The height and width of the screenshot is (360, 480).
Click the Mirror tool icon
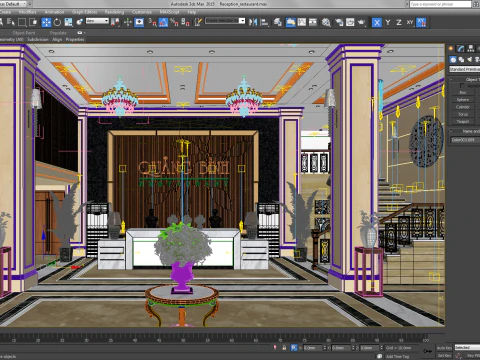tap(253, 22)
